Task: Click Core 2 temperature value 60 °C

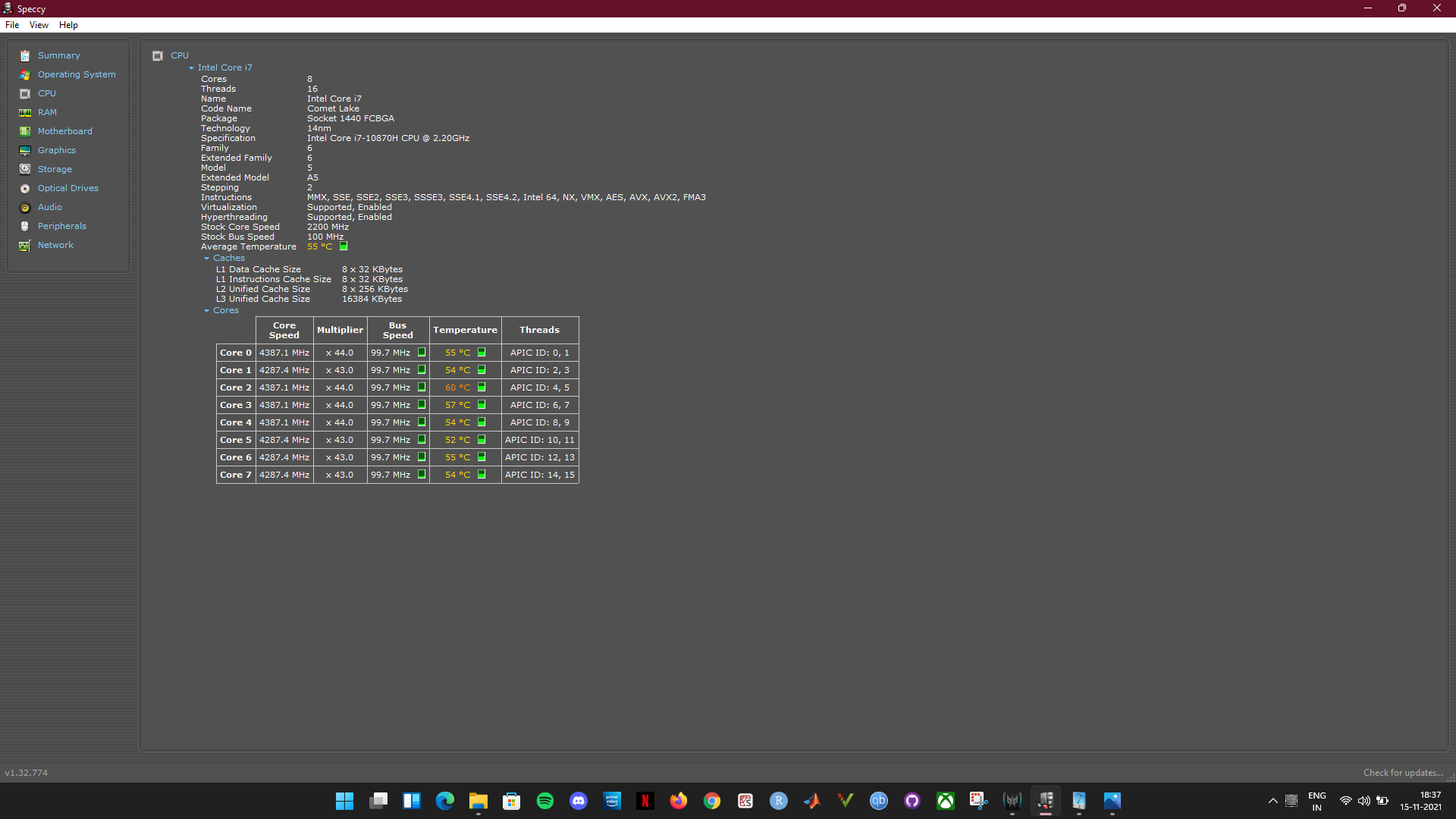Action: [457, 388]
